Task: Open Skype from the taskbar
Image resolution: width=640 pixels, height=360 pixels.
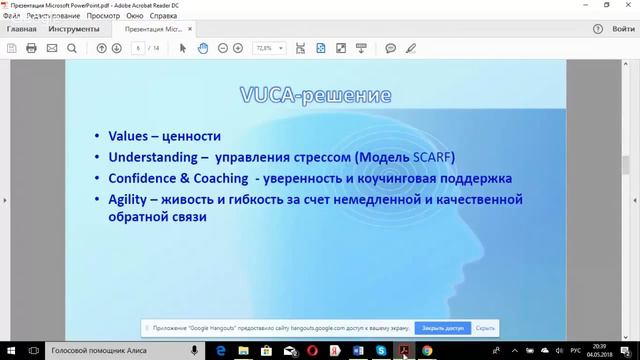Action: (381, 351)
